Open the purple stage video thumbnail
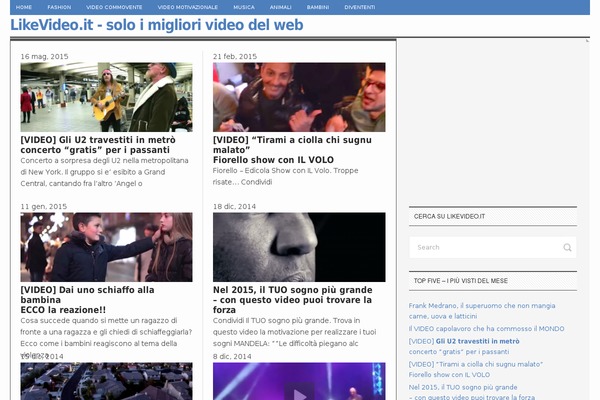This screenshot has width=600, height=400. click(x=299, y=381)
